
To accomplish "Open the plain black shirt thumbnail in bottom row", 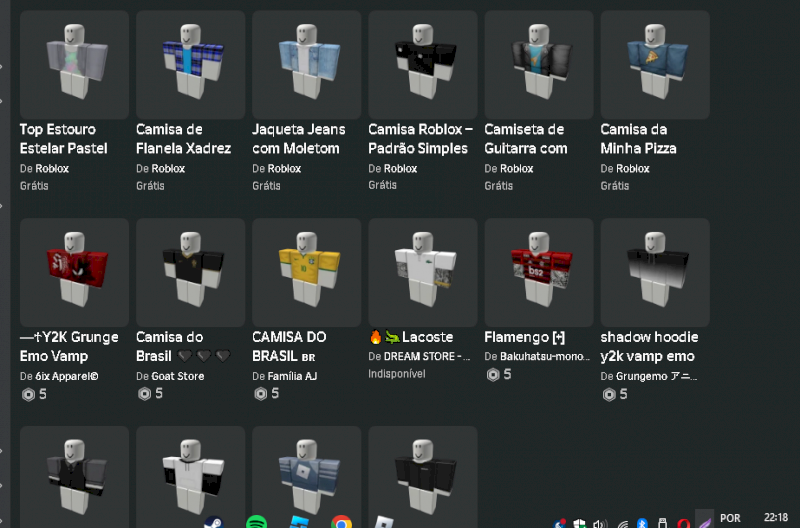I will (423, 477).
